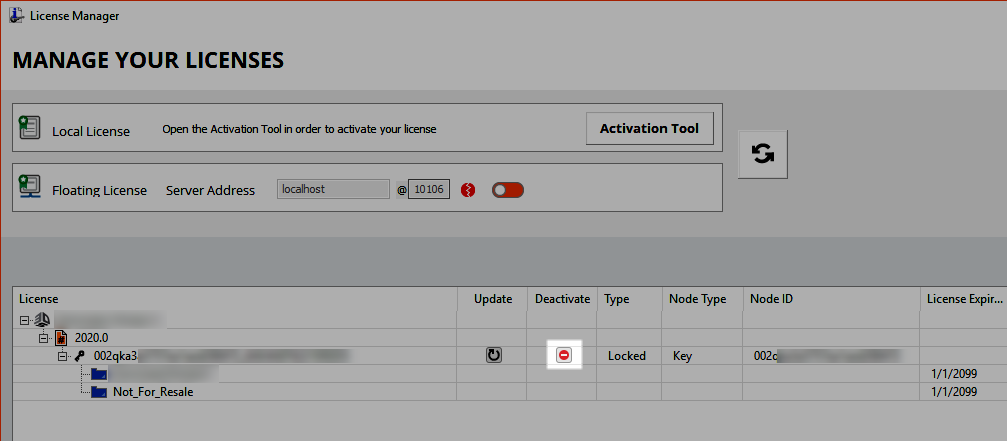Click the License column header
The image size is (1007, 441).
point(39,299)
